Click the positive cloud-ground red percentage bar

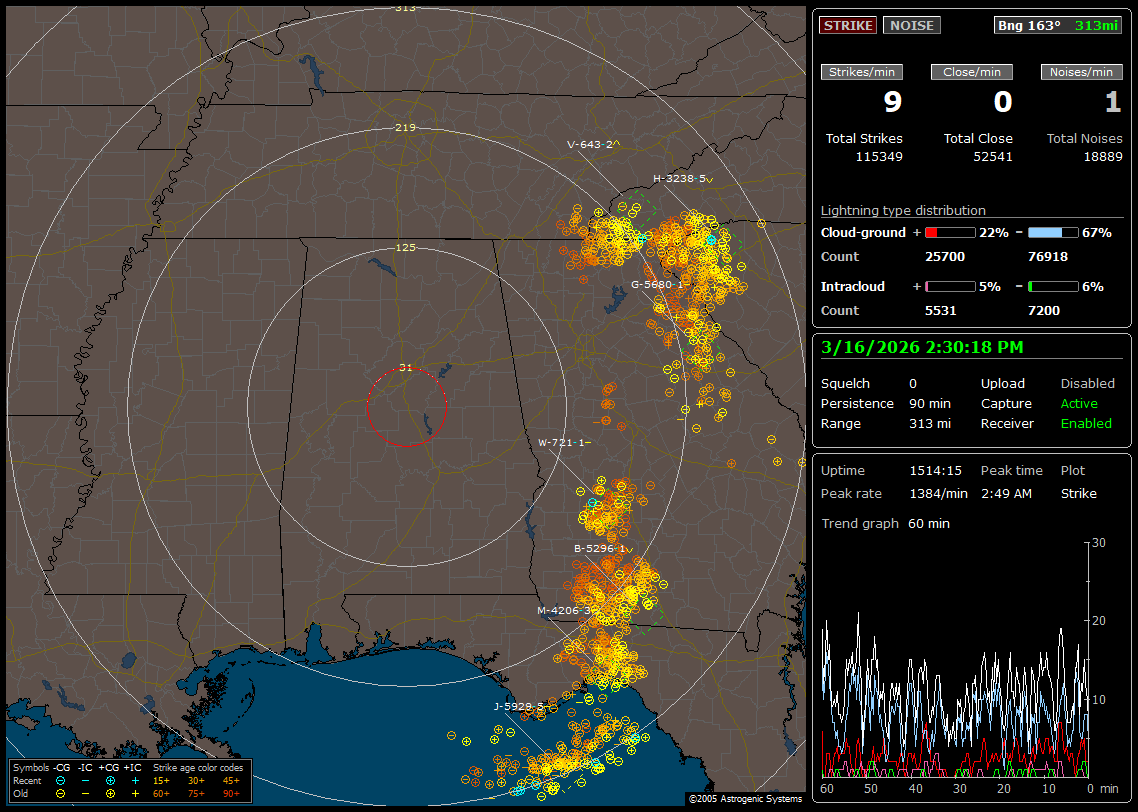[949, 232]
